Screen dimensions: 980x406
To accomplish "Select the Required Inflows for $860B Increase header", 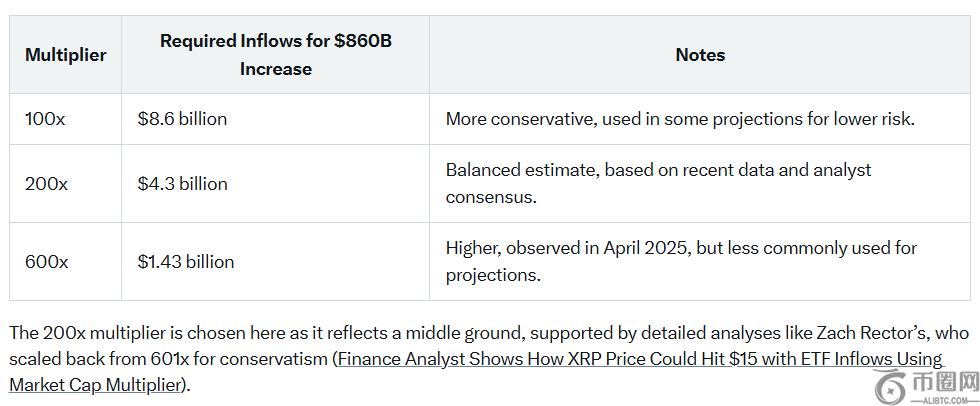I will (x=276, y=55).
